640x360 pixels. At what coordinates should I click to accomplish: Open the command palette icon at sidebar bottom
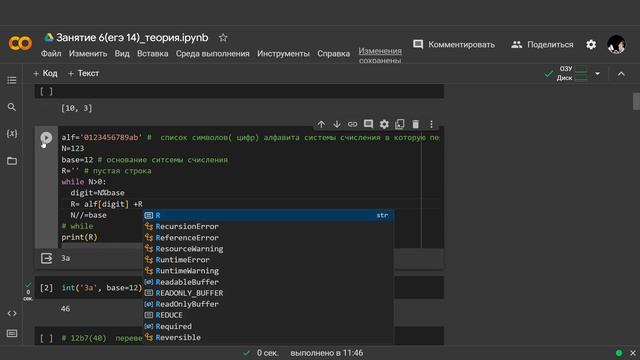point(12,333)
